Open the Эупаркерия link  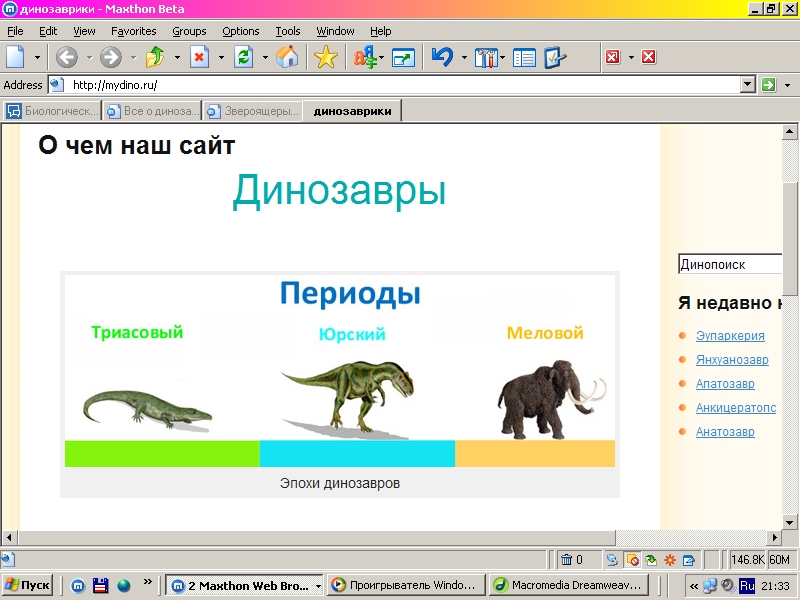pyautogui.click(x=730, y=336)
